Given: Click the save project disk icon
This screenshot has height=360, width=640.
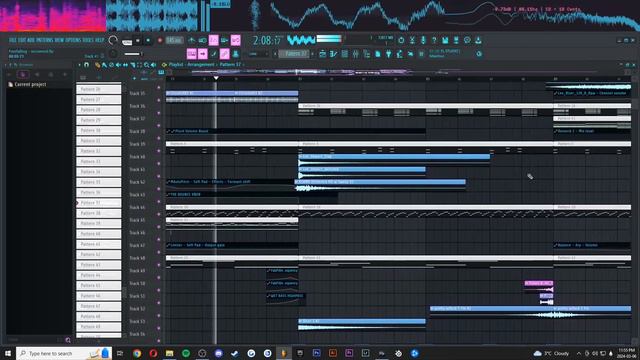Looking at the screenshot, I should pyautogui.click(x=445, y=40).
